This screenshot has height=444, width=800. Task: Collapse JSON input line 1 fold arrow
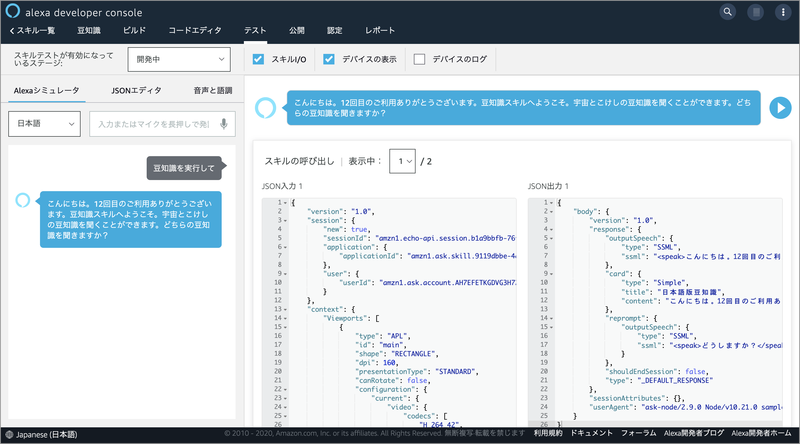click(285, 203)
